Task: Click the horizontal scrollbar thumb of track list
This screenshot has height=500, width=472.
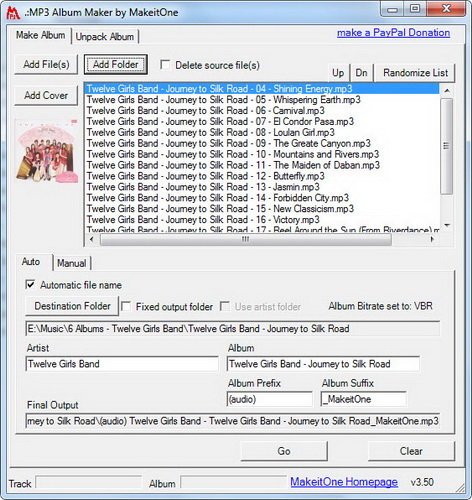Action: [x=246, y=239]
